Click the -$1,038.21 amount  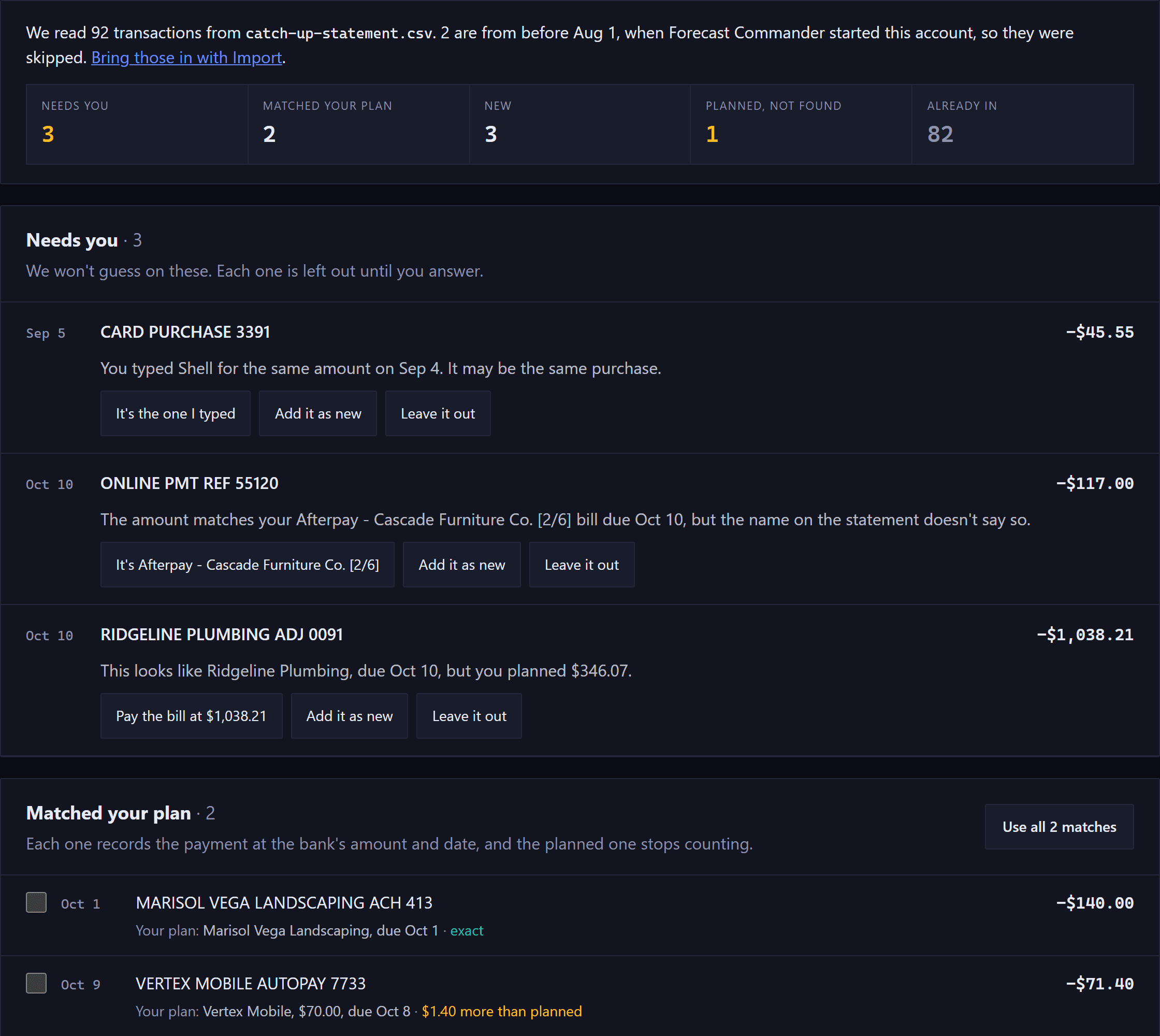1085,635
